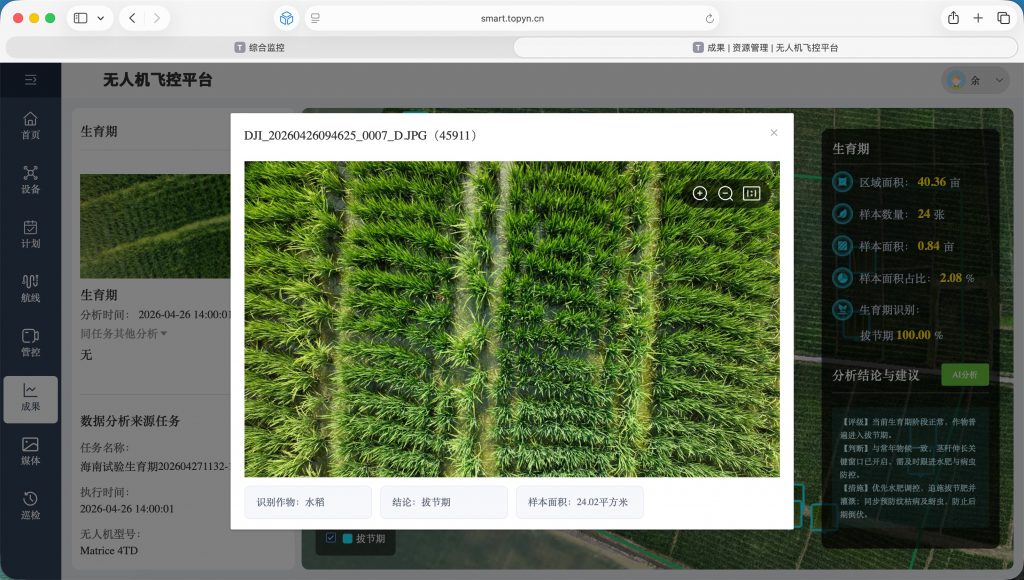Collapse the sidebar with the hamburger icon
This screenshot has width=1024, height=580.
31,80
